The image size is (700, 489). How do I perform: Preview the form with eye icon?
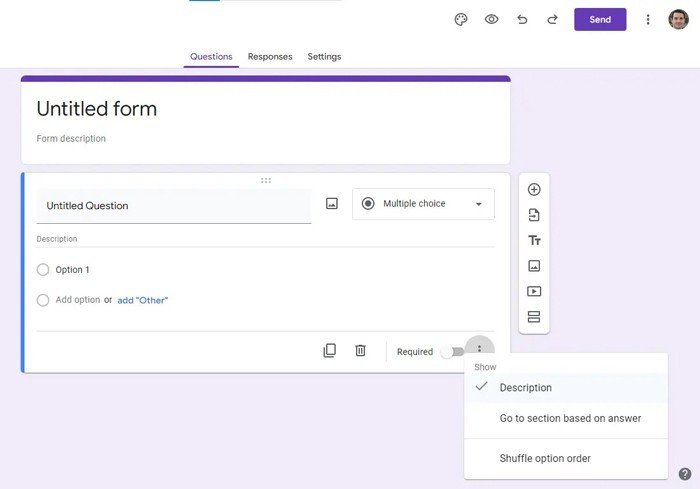[491, 20]
